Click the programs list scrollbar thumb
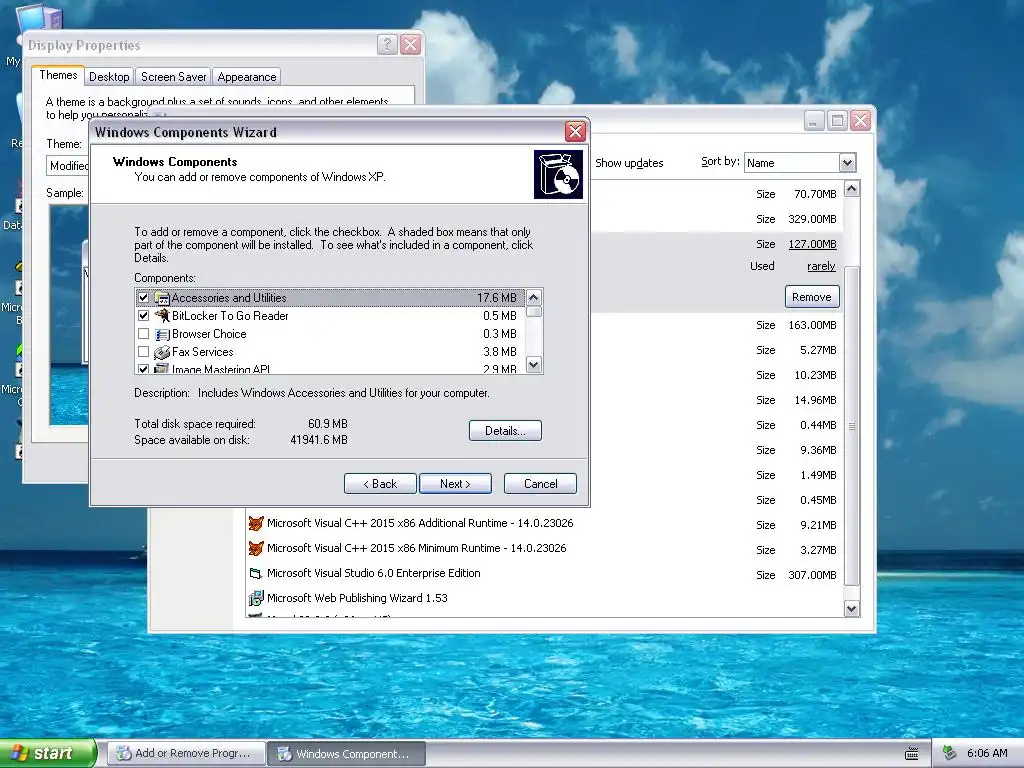The width and height of the screenshot is (1024, 768). click(x=852, y=426)
